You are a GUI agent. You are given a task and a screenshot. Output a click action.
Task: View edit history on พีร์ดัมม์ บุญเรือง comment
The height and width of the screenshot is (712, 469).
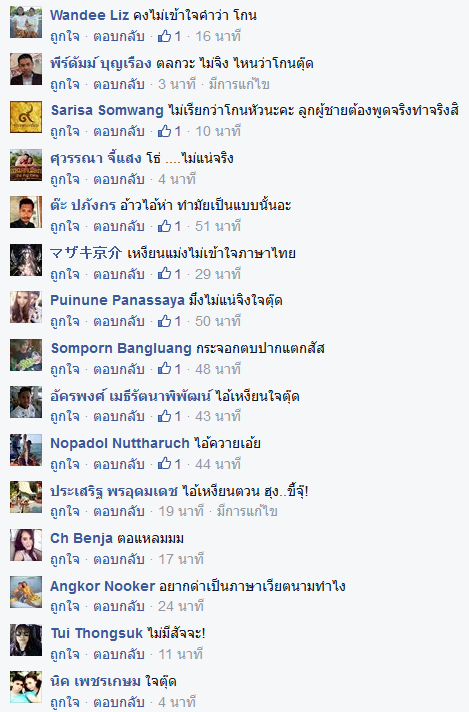tap(239, 84)
